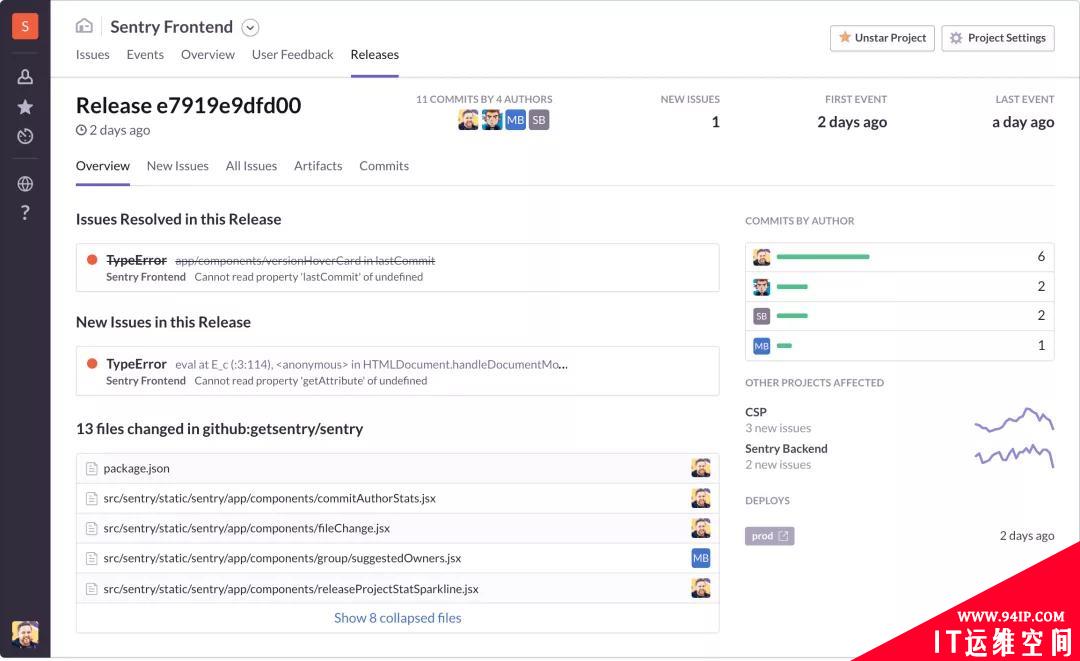Image resolution: width=1080 pixels, height=661 pixels.
Task: Click MB badge on suggestedOwners.jsx row
Action: (700, 558)
